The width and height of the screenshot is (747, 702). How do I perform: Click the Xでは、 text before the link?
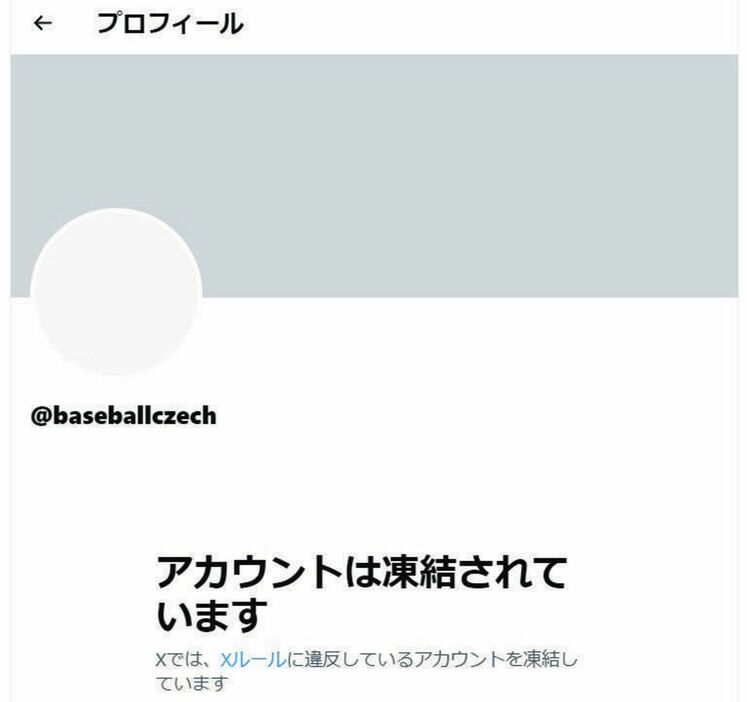[187, 660]
